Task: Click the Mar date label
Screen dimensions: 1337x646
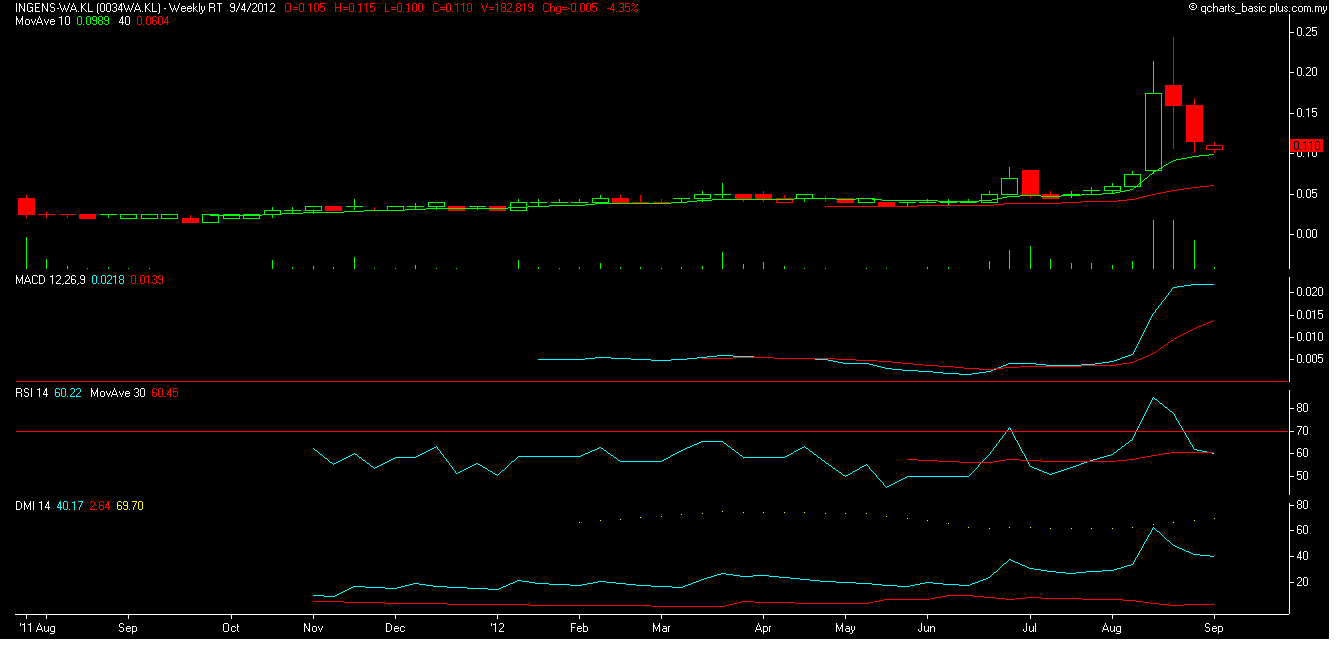Action: click(660, 629)
